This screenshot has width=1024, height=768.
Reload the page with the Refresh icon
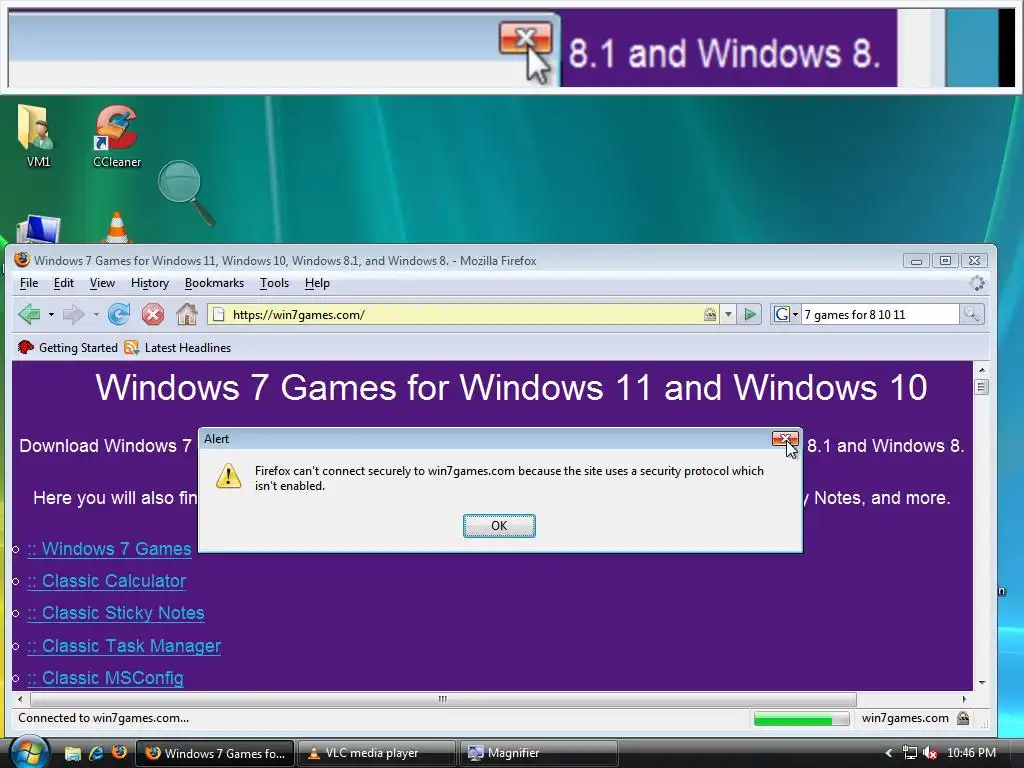119,314
